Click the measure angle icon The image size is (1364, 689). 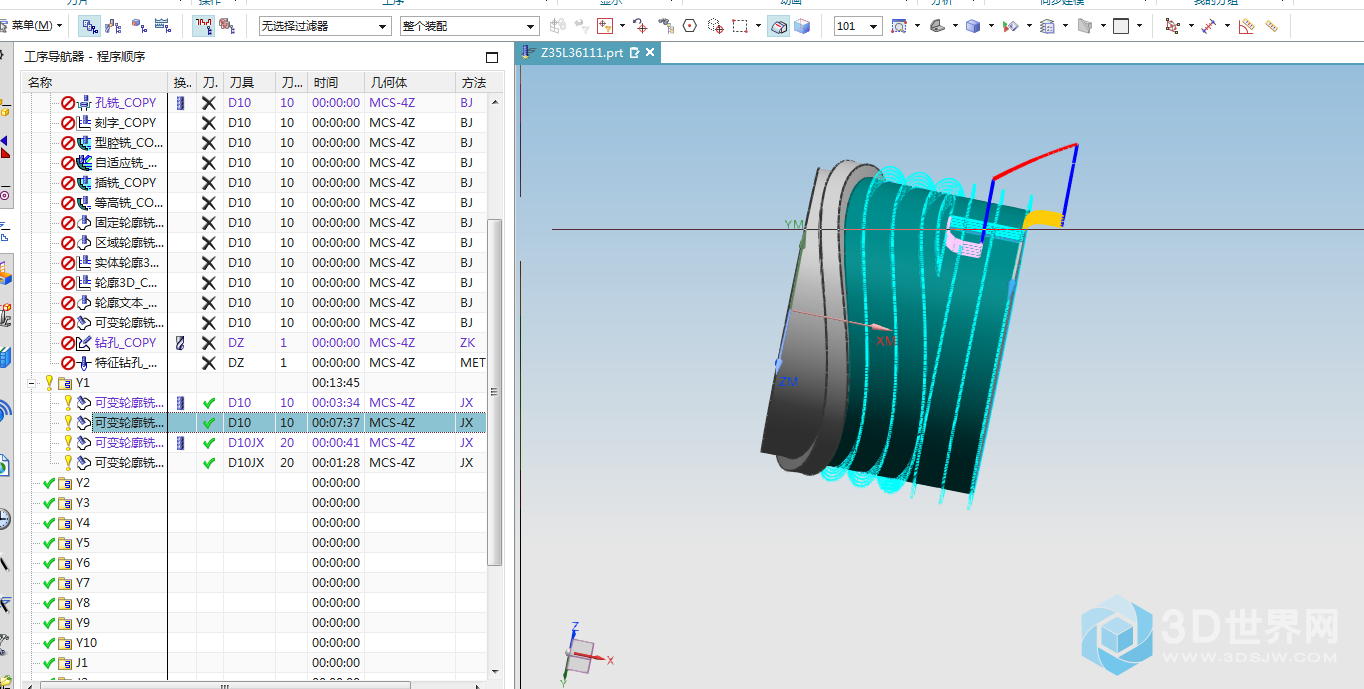point(1246,26)
